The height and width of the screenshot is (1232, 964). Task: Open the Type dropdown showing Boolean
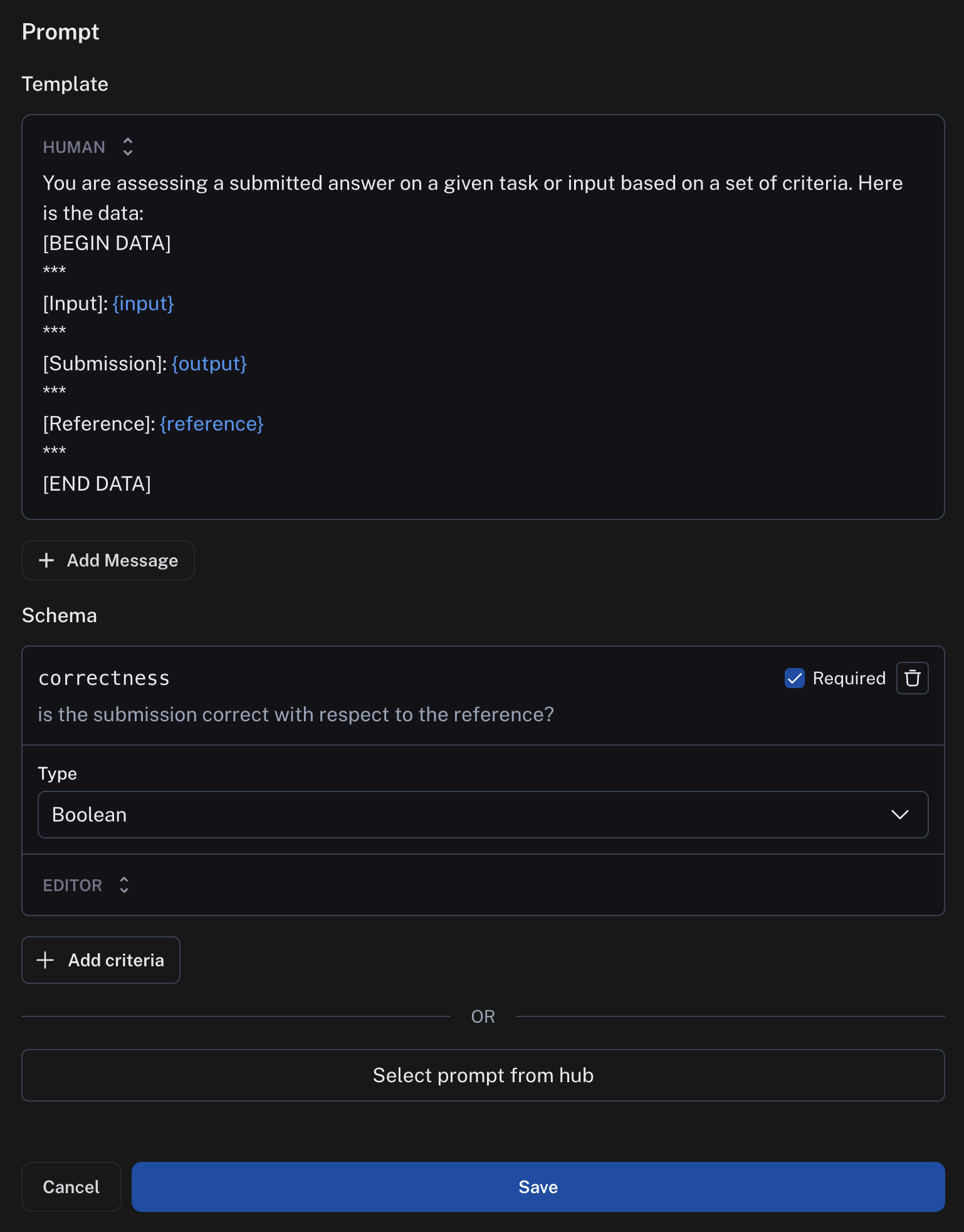(x=483, y=815)
